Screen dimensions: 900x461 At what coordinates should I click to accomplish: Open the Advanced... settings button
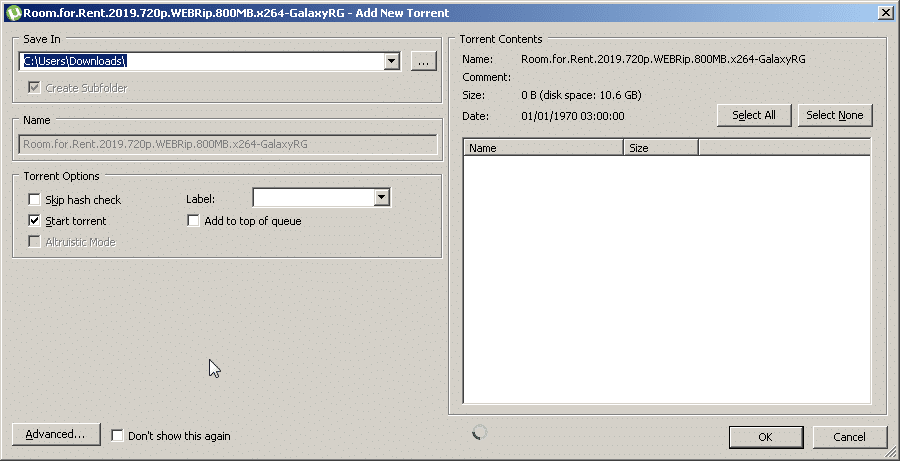[56, 435]
